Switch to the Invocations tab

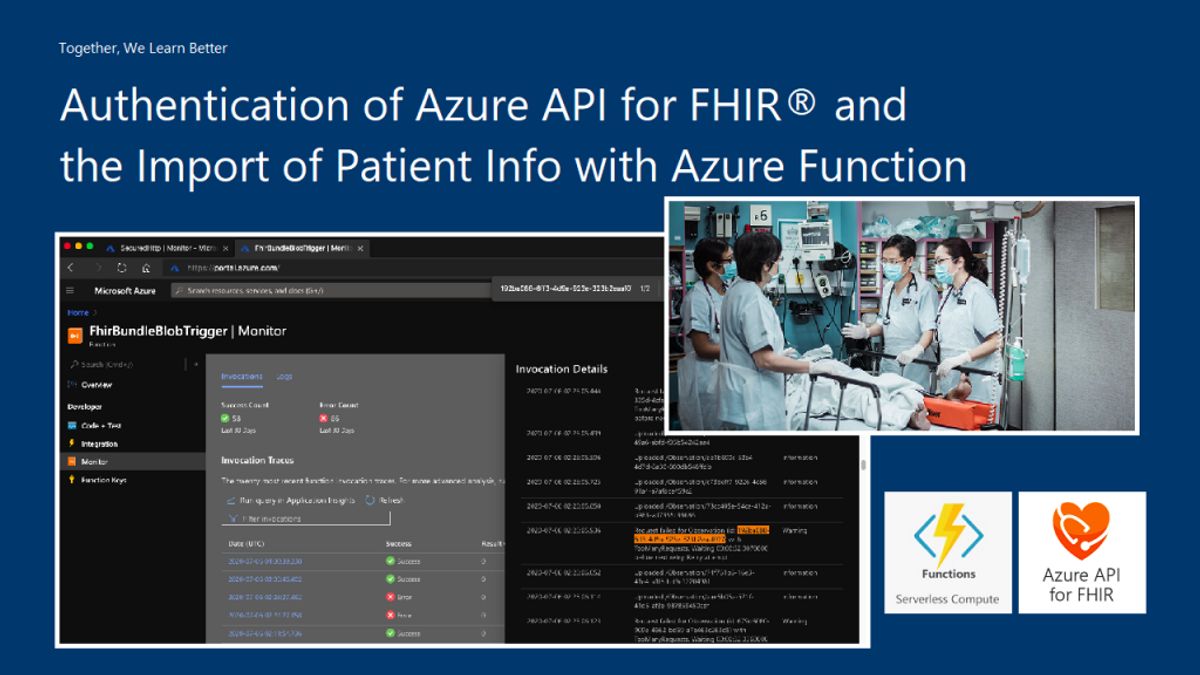coord(240,376)
